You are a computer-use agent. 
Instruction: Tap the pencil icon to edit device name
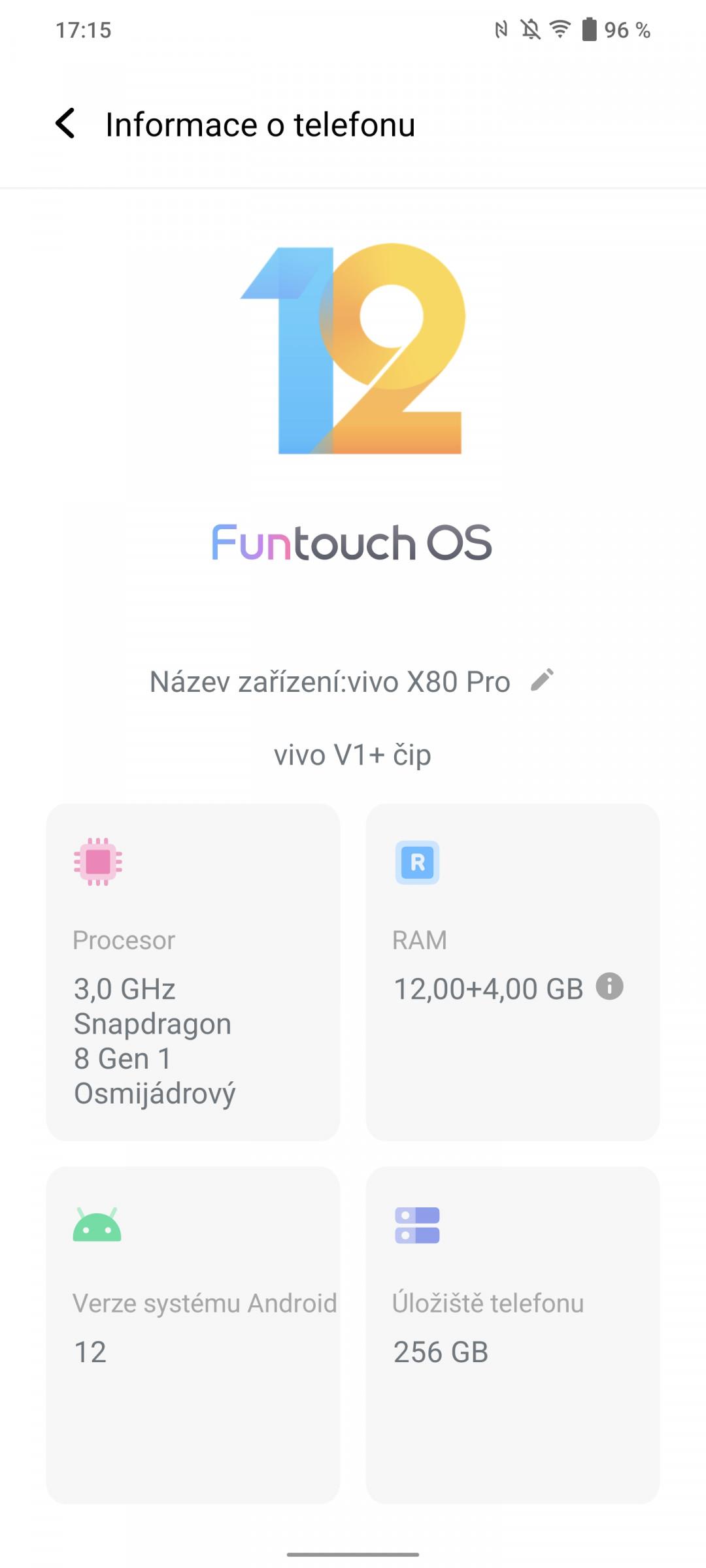[x=542, y=679]
